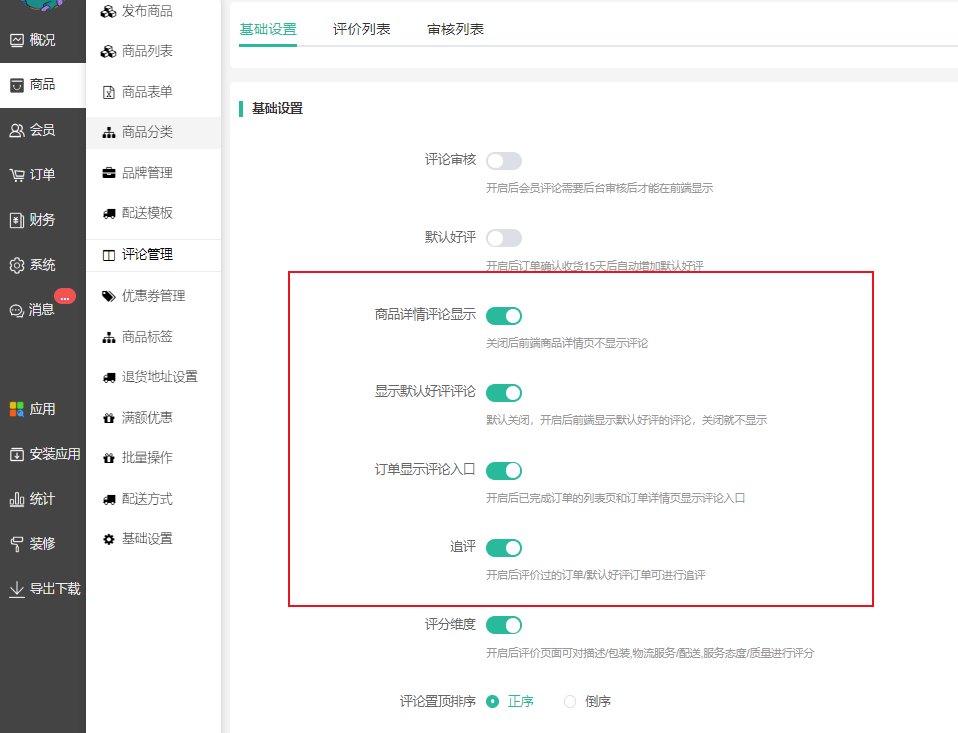Enable the 评论审核 toggle switch
958x733 pixels.
(x=503, y=161)
